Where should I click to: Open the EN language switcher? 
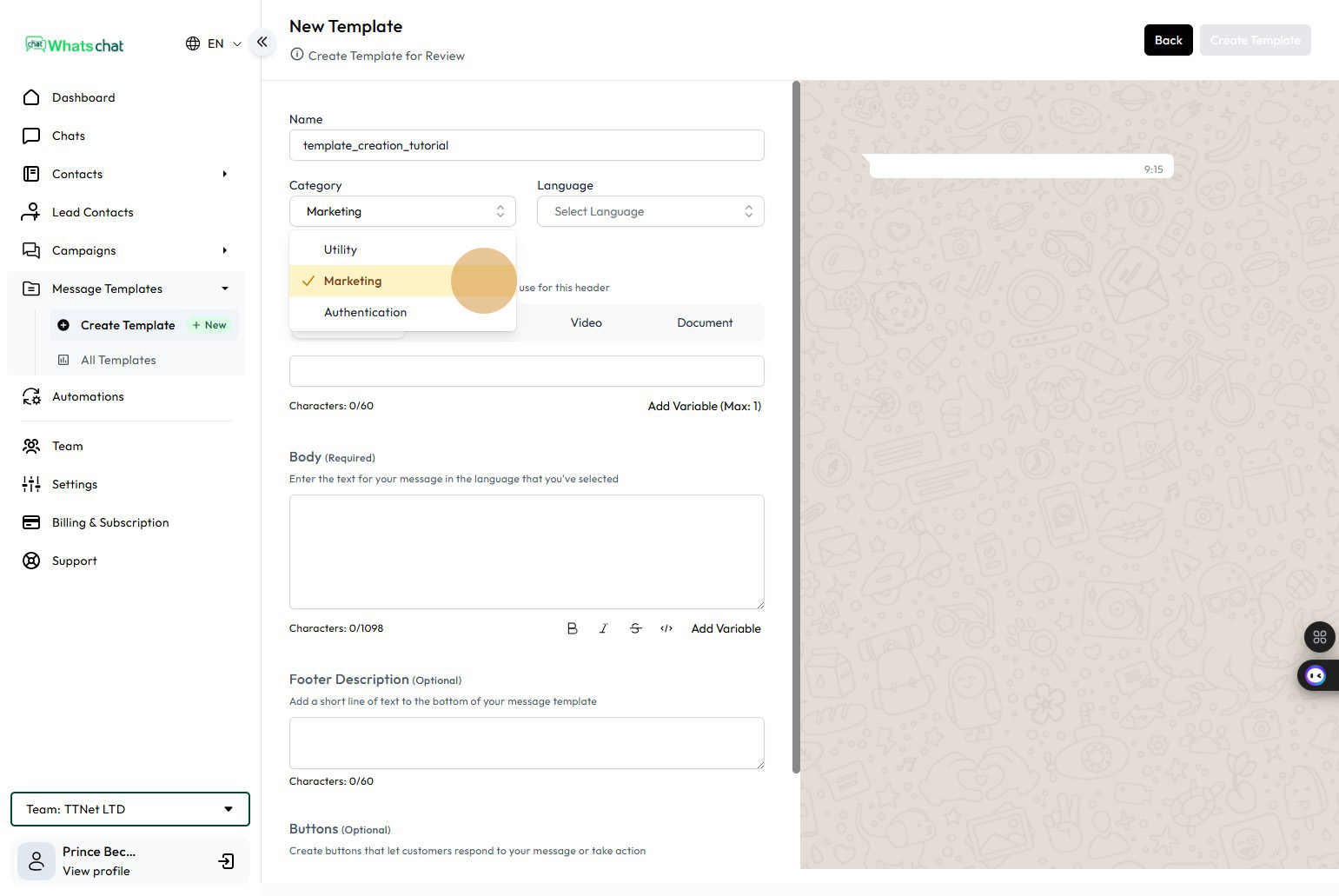coord(214,43)
